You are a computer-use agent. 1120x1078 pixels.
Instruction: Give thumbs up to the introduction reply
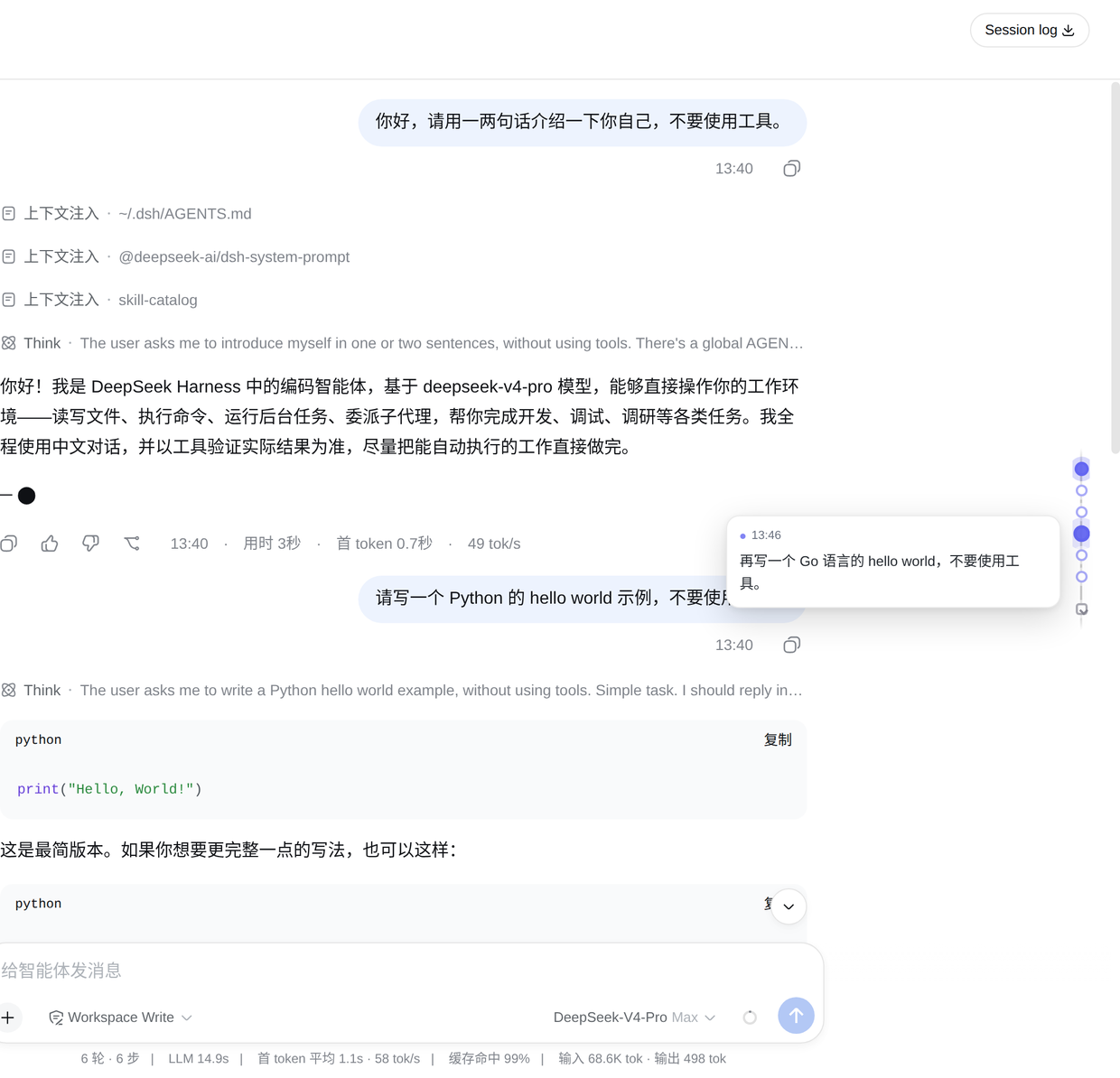point(50,544)
